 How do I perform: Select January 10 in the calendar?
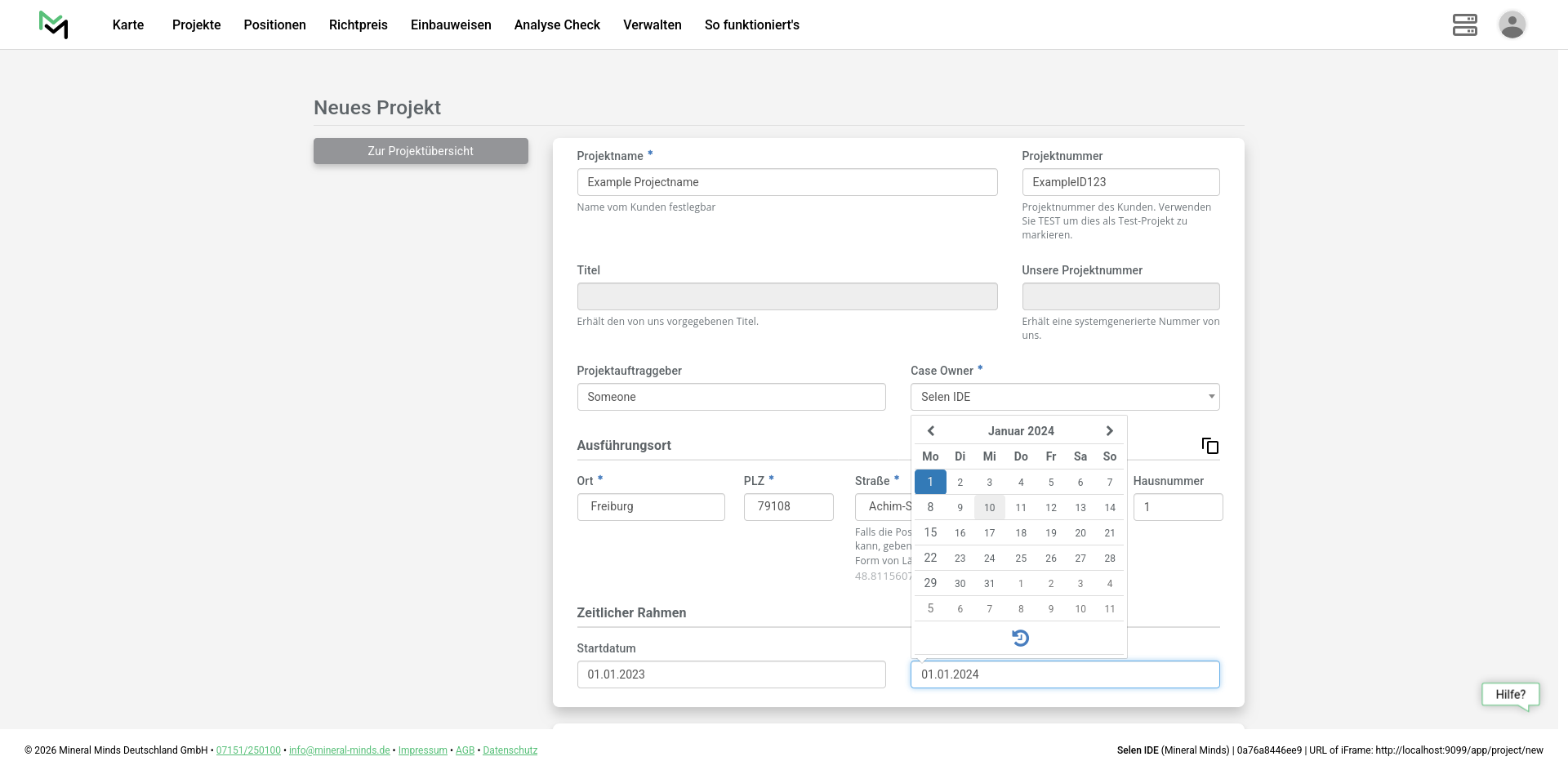click(x=989, y=508)
